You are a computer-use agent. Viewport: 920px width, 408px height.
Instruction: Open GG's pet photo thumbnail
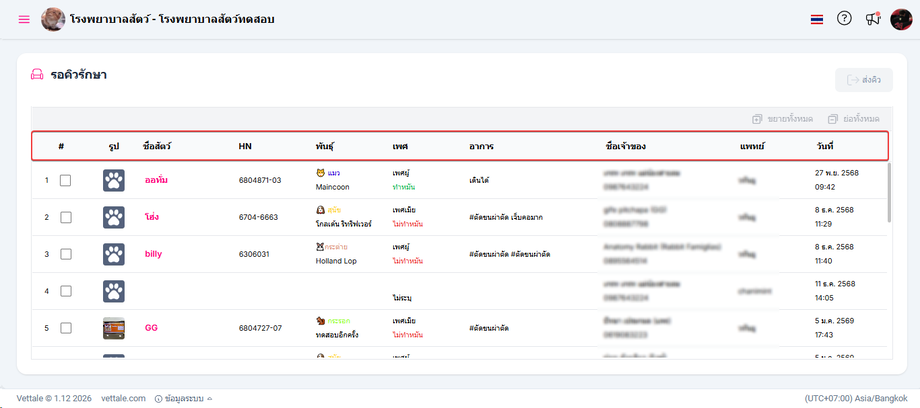114,328
